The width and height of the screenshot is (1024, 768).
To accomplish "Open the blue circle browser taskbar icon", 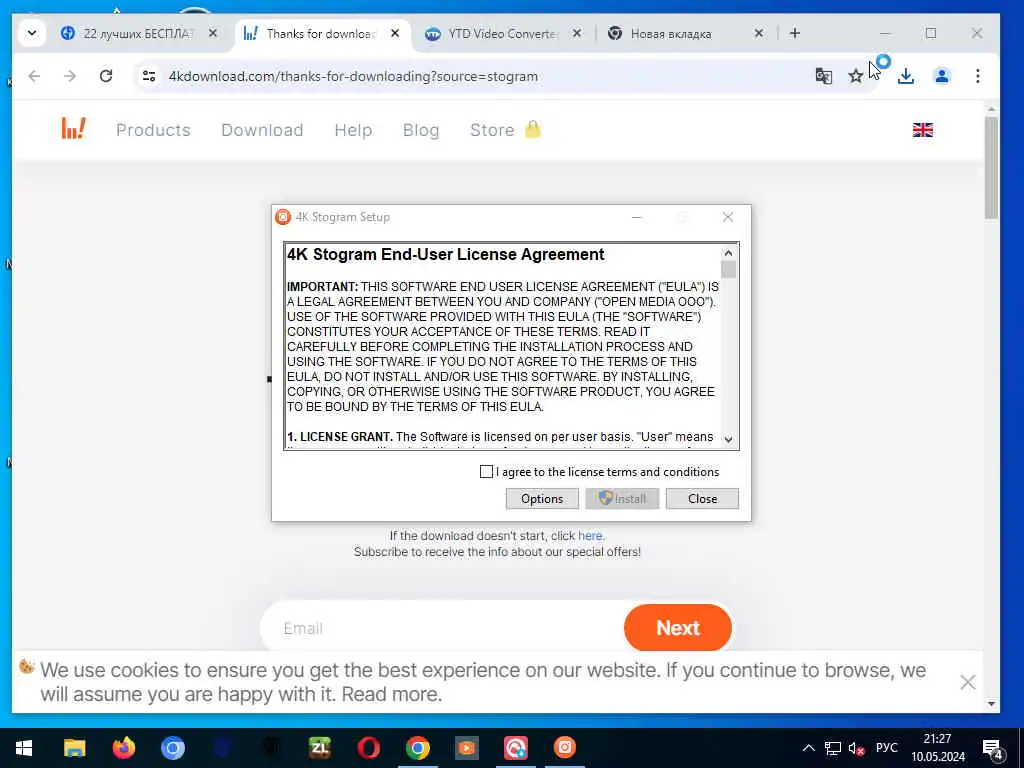I will [x=173, y=748].
